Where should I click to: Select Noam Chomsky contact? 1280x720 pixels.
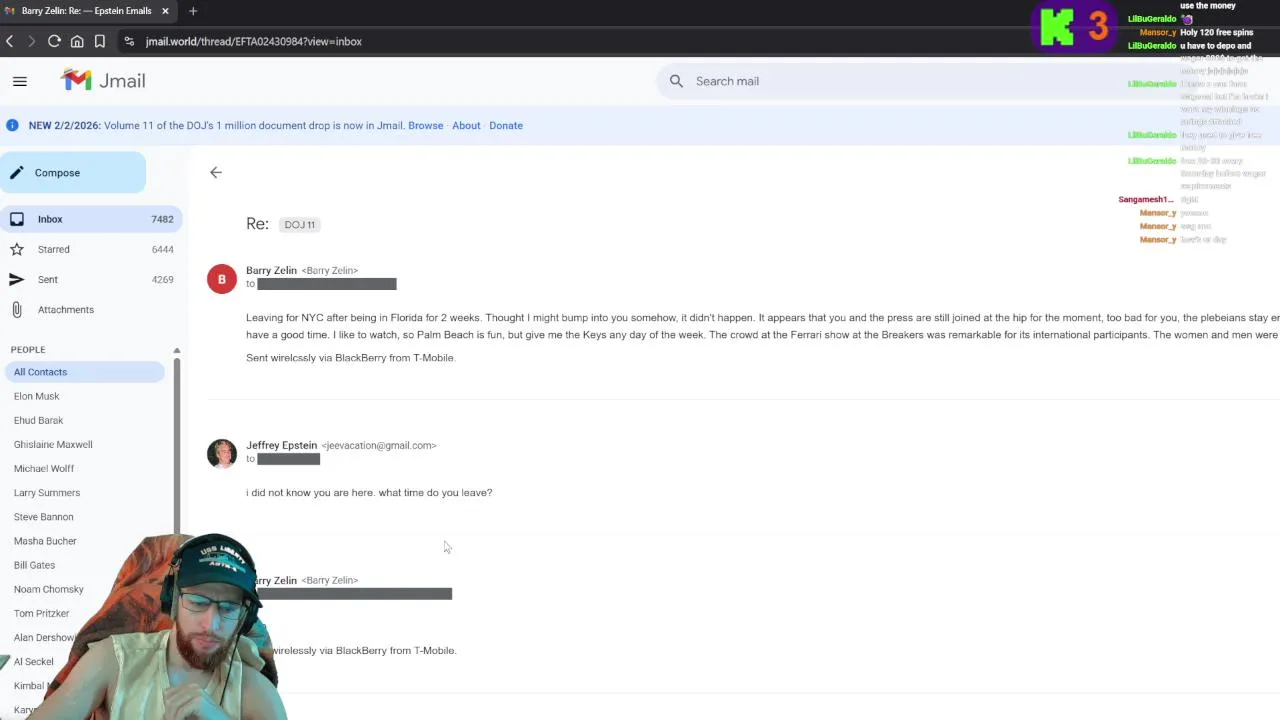[x=49, y=589]
